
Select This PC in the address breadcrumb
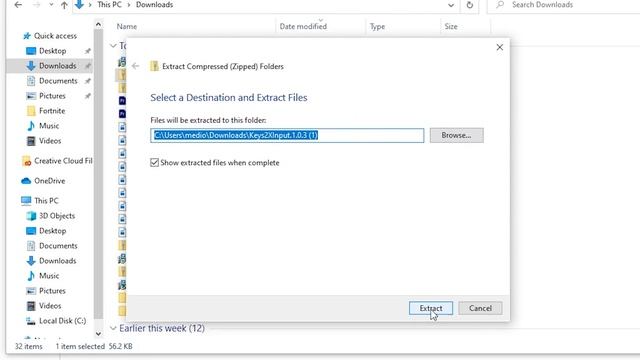[x=109, y=5]
